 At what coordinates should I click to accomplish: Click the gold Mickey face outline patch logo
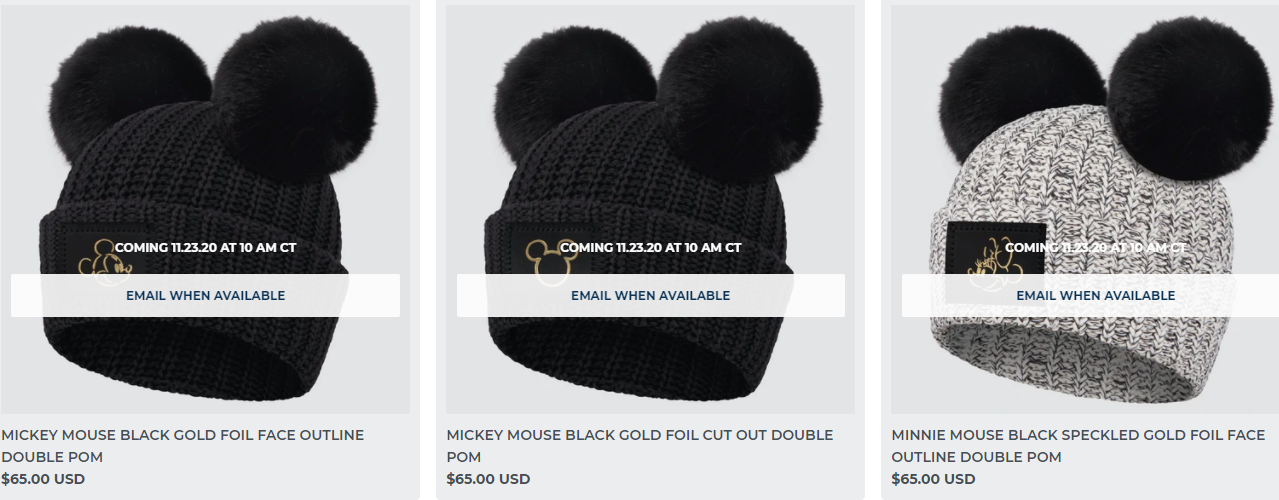click(x=107, y=262)
